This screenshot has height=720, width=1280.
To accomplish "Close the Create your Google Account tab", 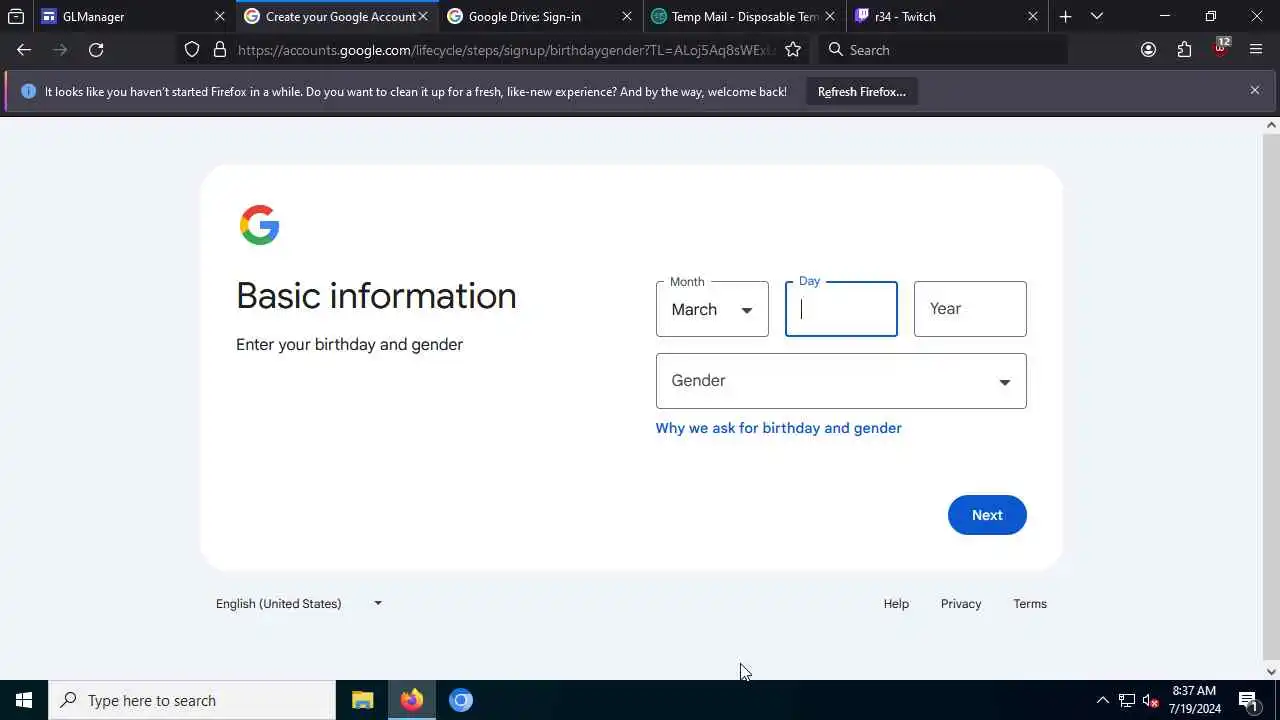I will [423, 17].
